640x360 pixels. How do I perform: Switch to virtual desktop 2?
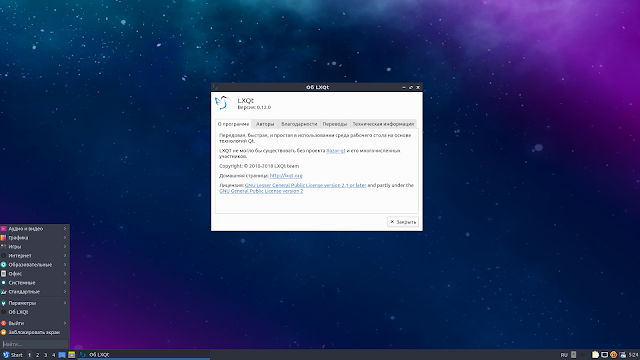pyautogui.click(x=38, y=355)
